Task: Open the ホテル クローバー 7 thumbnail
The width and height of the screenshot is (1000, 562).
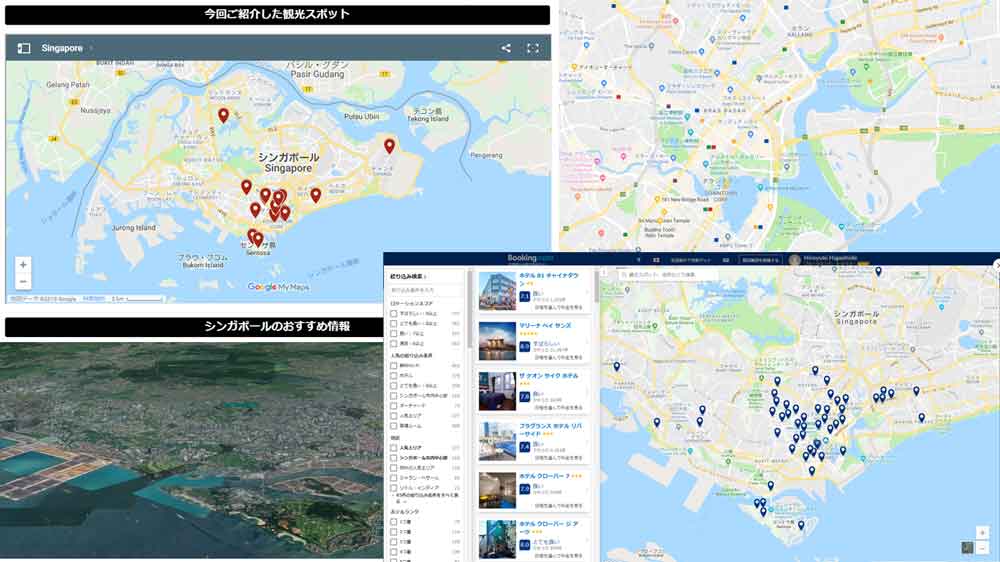Action: [497, 491]
